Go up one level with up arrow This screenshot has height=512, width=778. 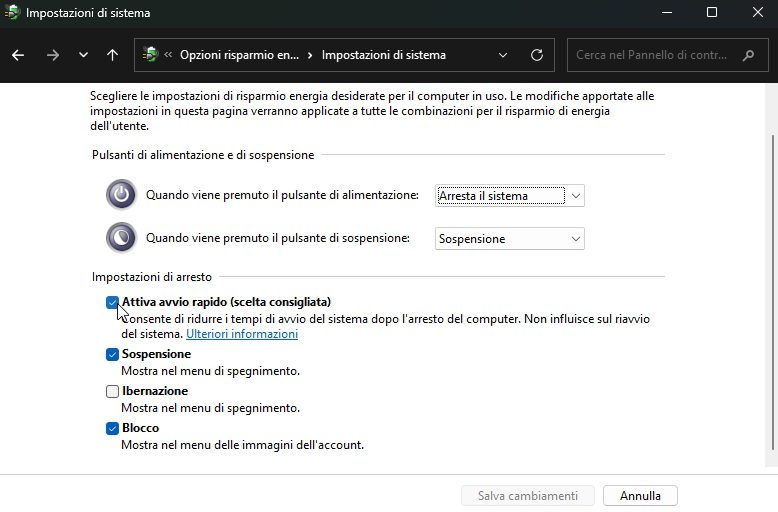113,55
